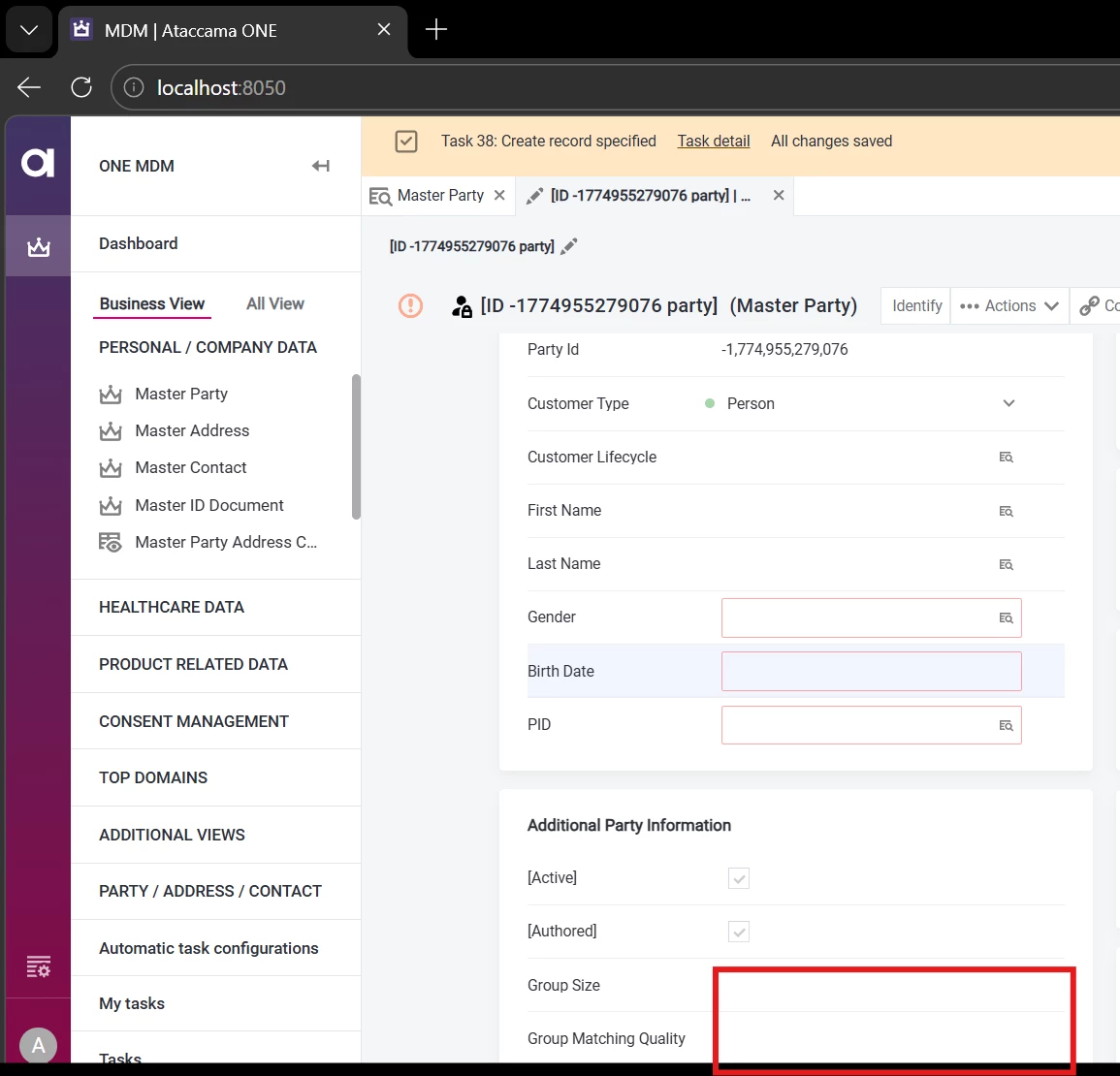Open lookup icon for Last Name
The image size is (1120, 1076).
tap(1006, 565)
